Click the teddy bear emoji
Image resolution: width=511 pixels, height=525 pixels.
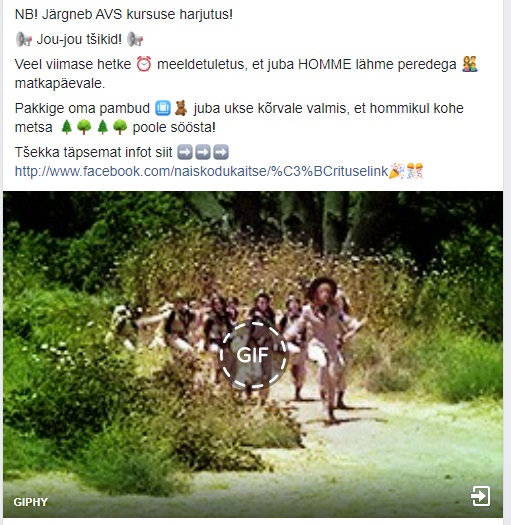click(x=181, y=108)
